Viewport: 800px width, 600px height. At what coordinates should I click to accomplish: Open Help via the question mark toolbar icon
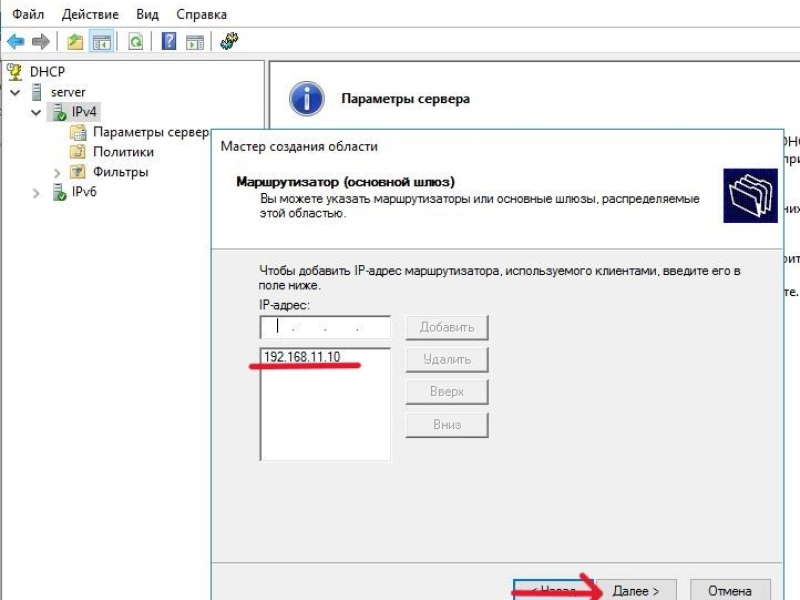(x=168, y=41)
